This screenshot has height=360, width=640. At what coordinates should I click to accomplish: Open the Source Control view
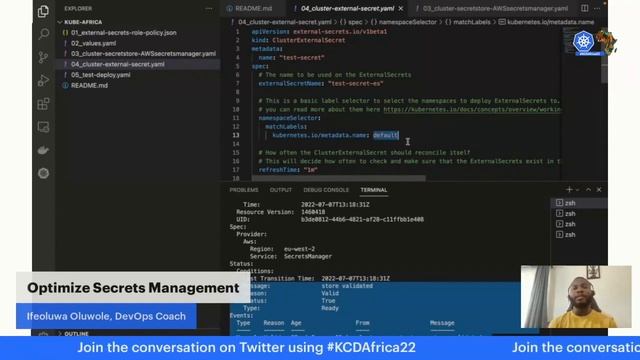43,57
